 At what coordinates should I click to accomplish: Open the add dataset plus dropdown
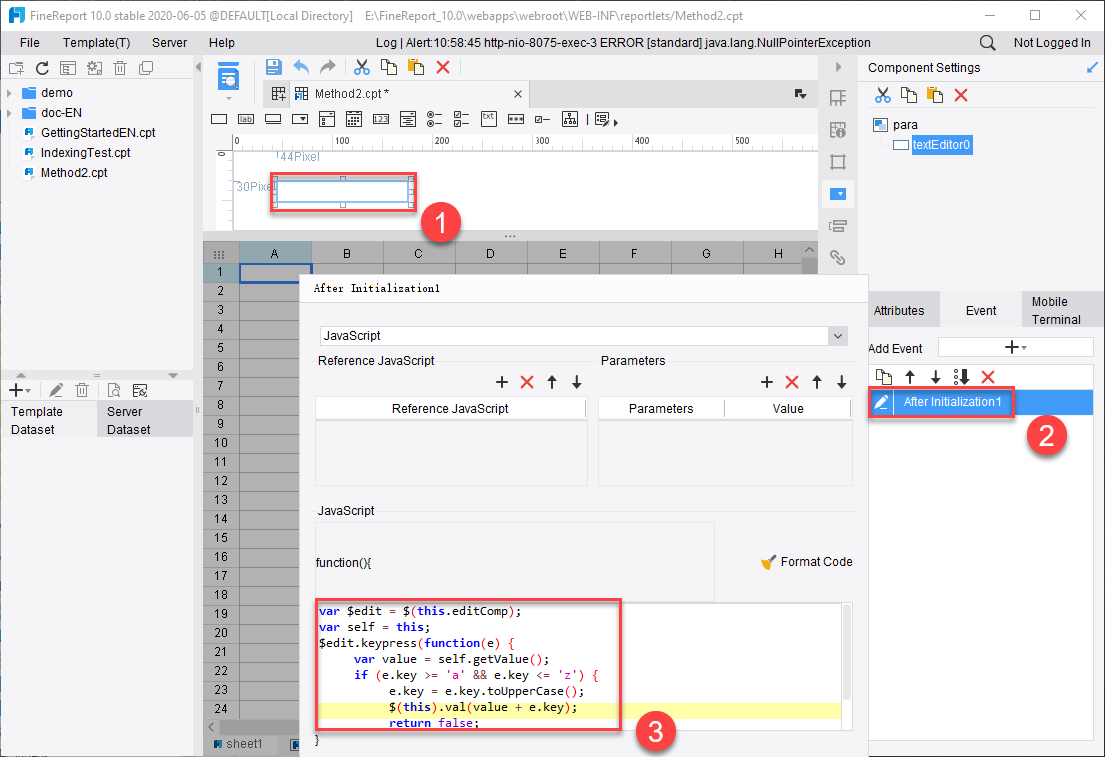(19, 390)
